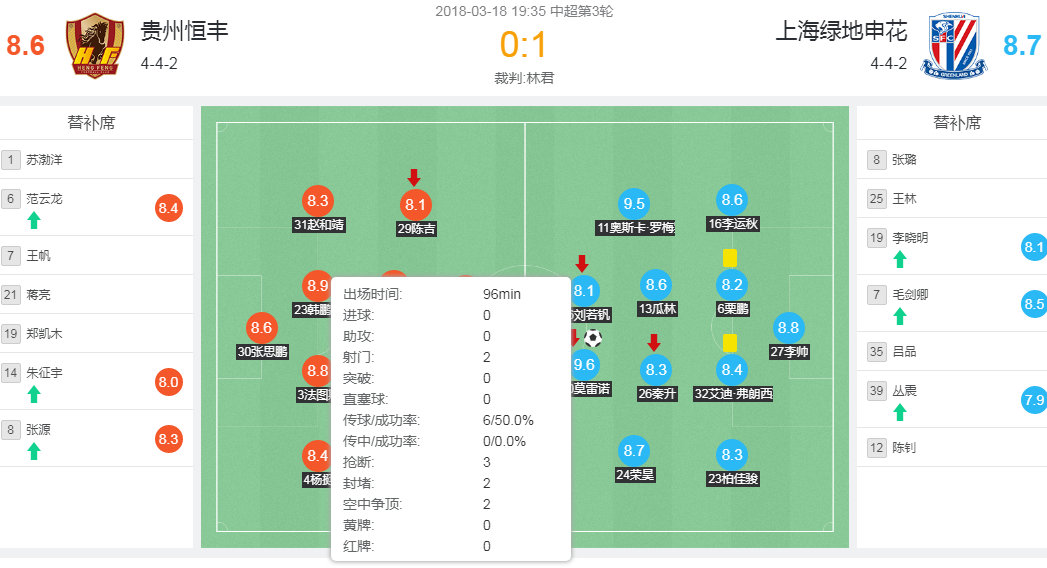Select bench player 苏渤洋 in left list
Viewport: 1047px width, 568px height.
pyautogui.click(x=44, y=159)
